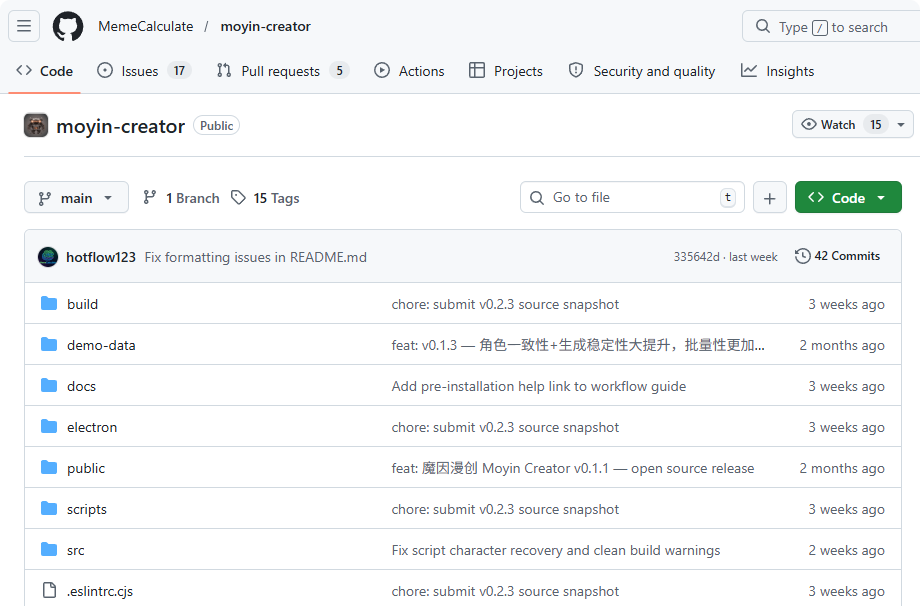Click the build folder icon
The width and height of the screenshot is (920, 606).
tap(49, 304)
